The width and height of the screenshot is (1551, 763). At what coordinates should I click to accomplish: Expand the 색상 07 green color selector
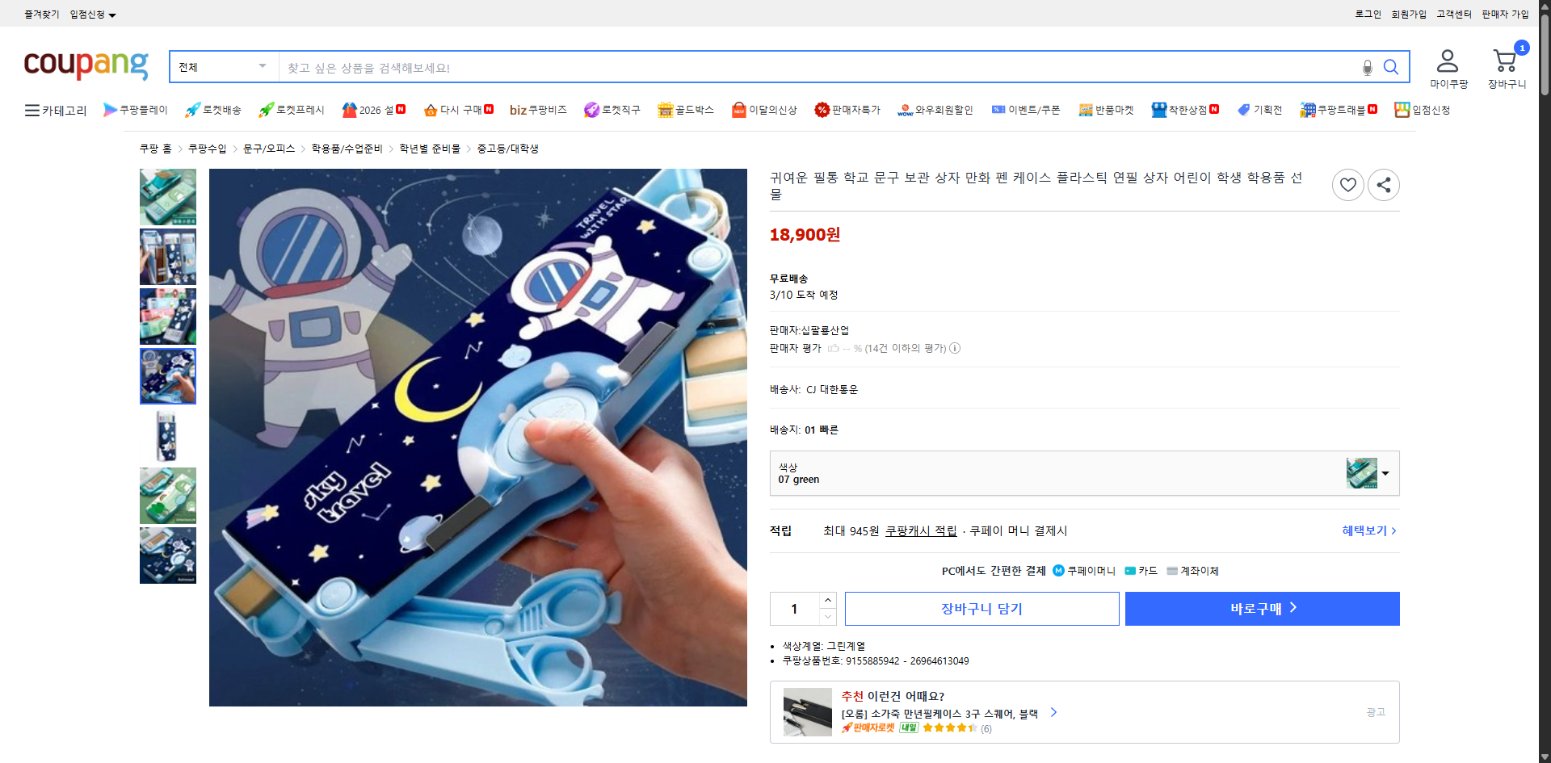(1385, 473)
